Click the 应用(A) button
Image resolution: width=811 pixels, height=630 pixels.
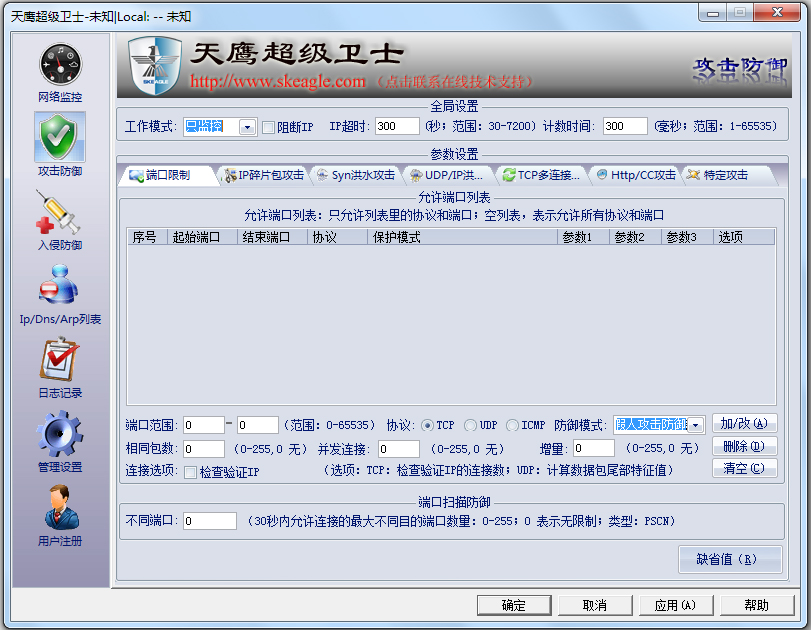[675, 605]
